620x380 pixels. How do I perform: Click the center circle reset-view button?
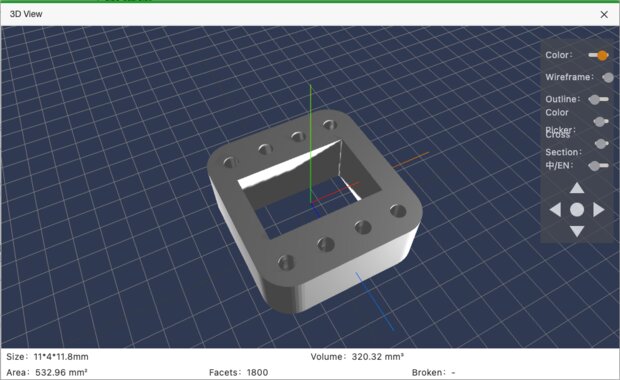(x=577, y=210)
